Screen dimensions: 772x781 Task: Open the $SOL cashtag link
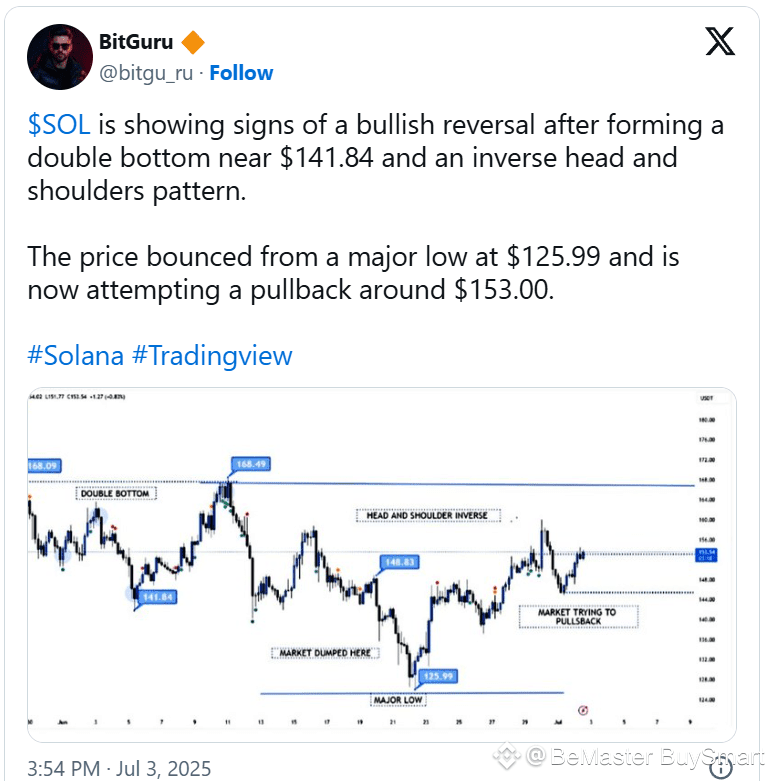coord(59,125)
